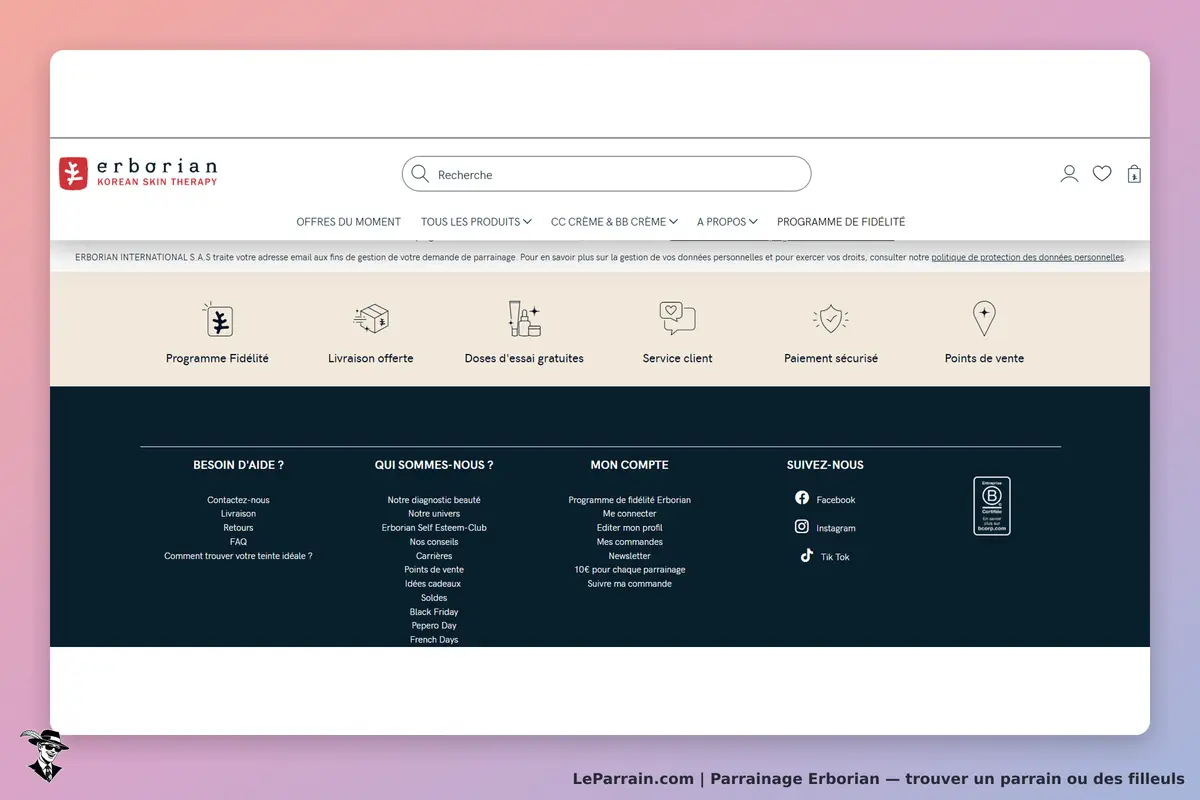The height and width of the screenshot is (800, 1200).
Task: Open Editer mon profil link
Action: pos(630,528)
